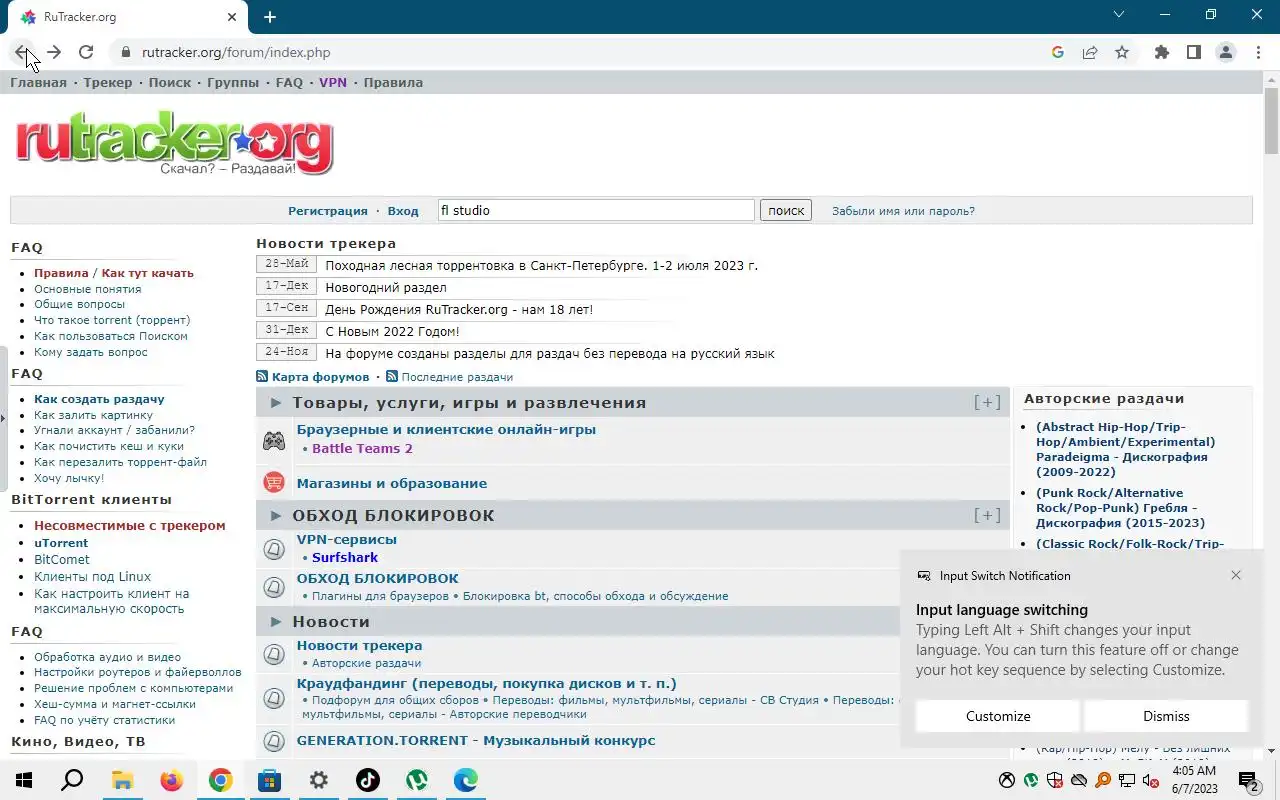Open the Поиск menu item
The height and width of the screenshot is (800, 1280).
click(x=170, y=82)
